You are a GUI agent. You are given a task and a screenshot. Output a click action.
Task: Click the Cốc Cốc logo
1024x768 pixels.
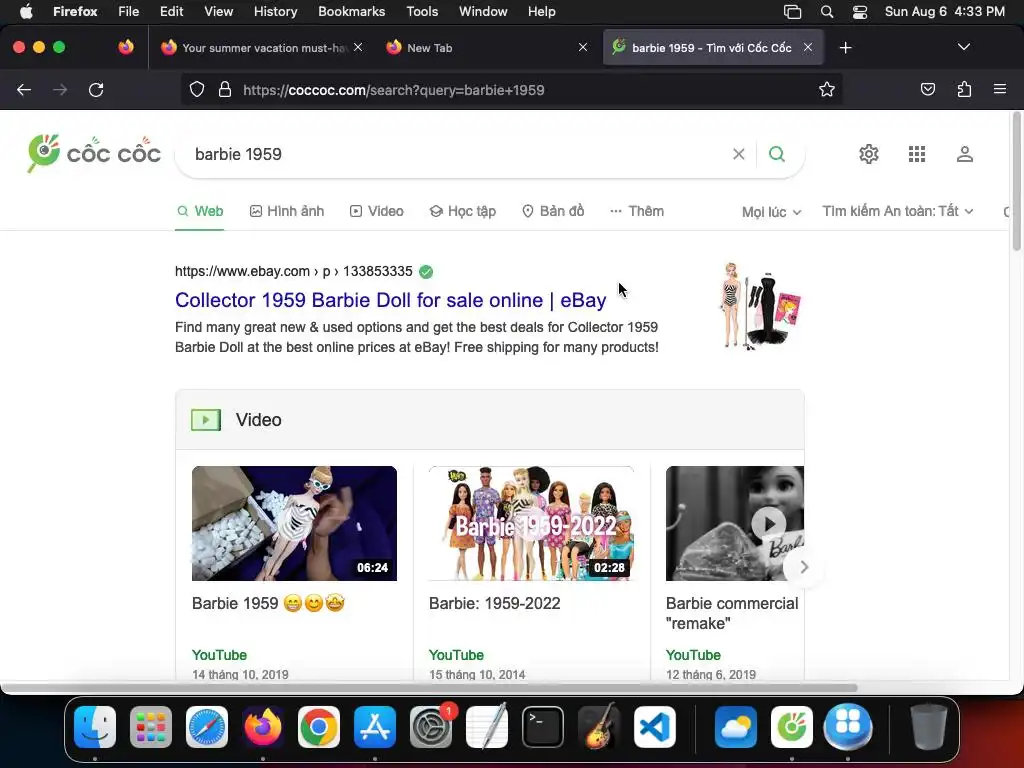[94, 153]
